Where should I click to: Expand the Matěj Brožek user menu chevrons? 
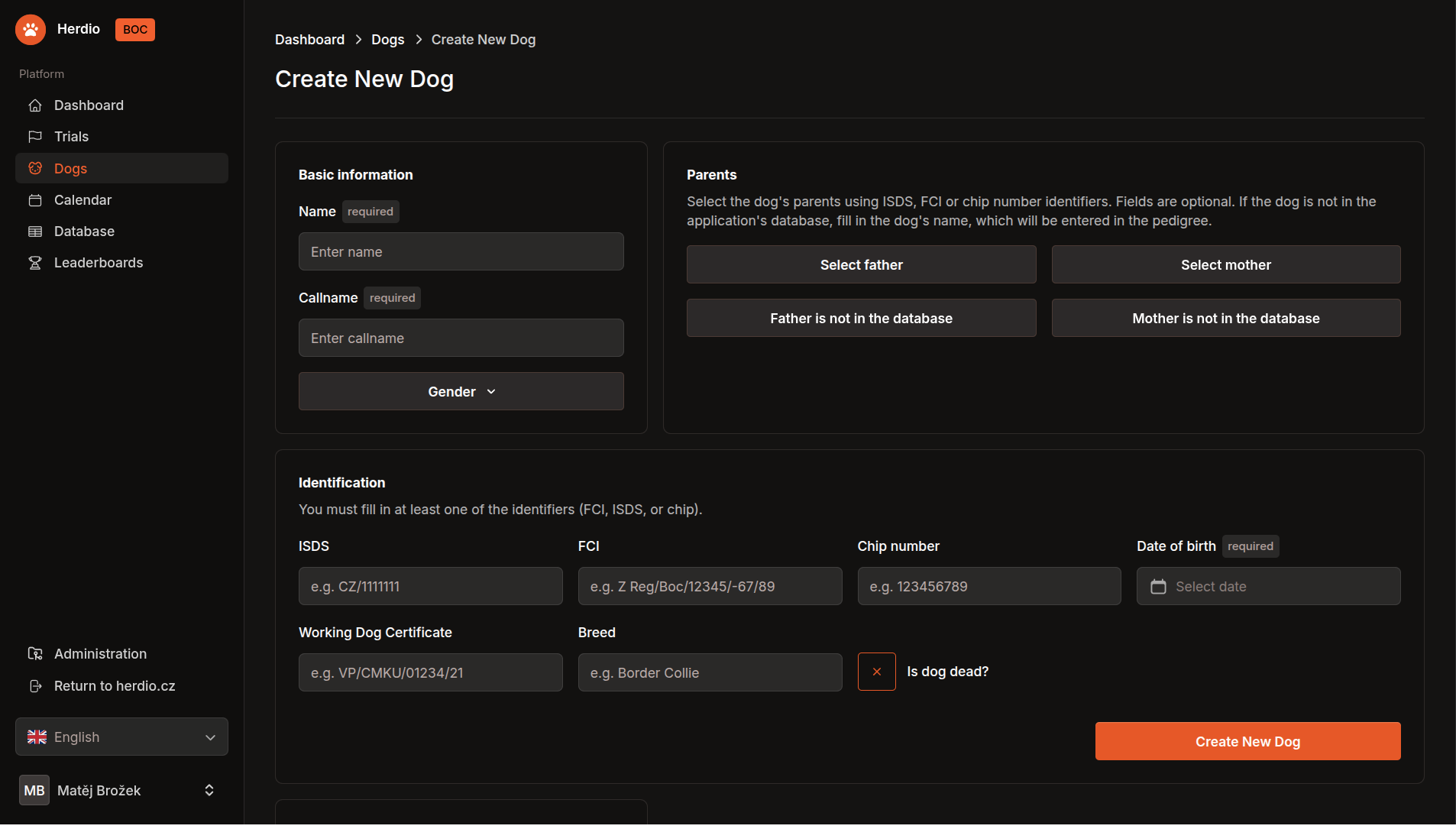pyautogui.click(x=209, y=791)
